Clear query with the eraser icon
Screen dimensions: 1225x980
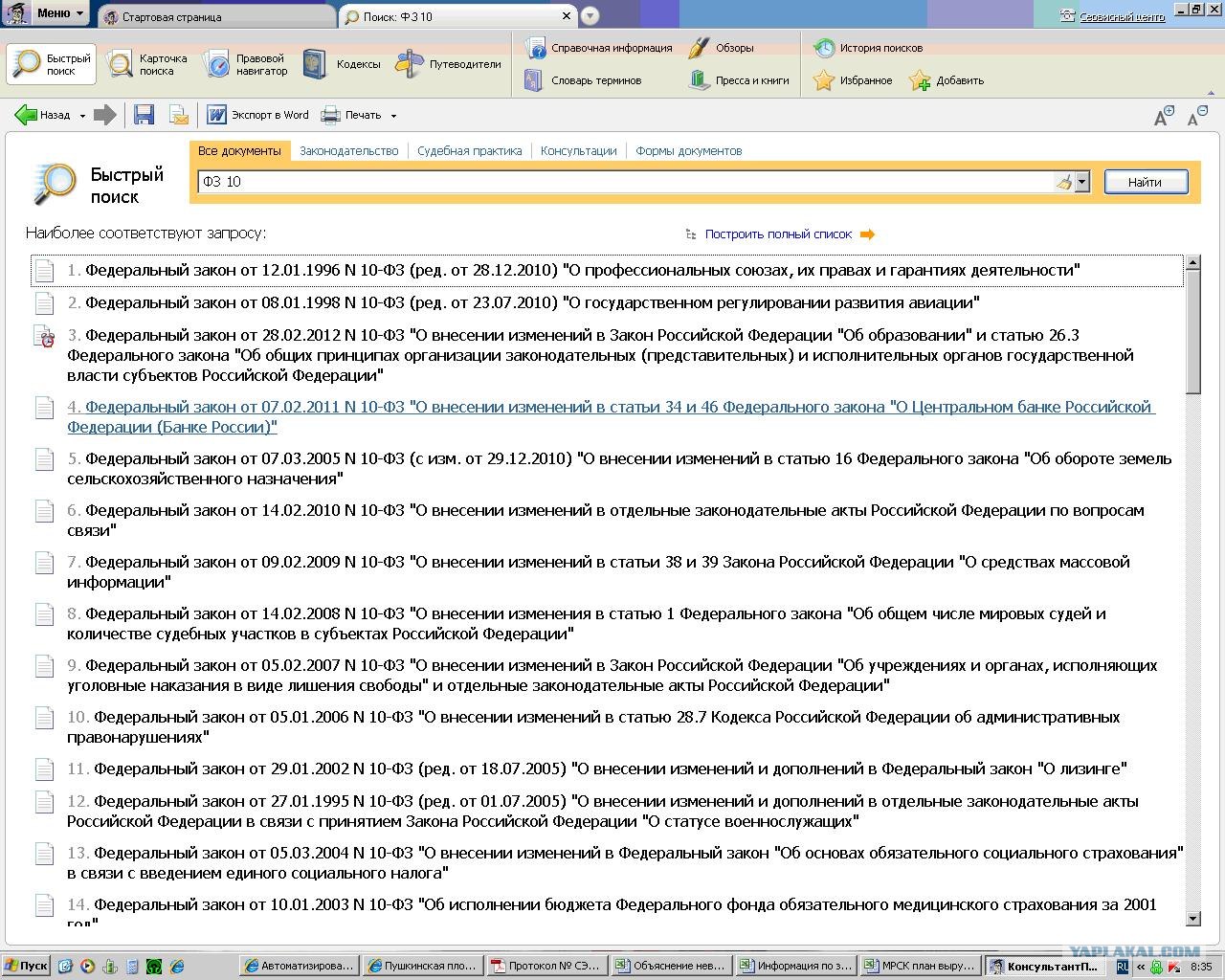coord(1063,182)
